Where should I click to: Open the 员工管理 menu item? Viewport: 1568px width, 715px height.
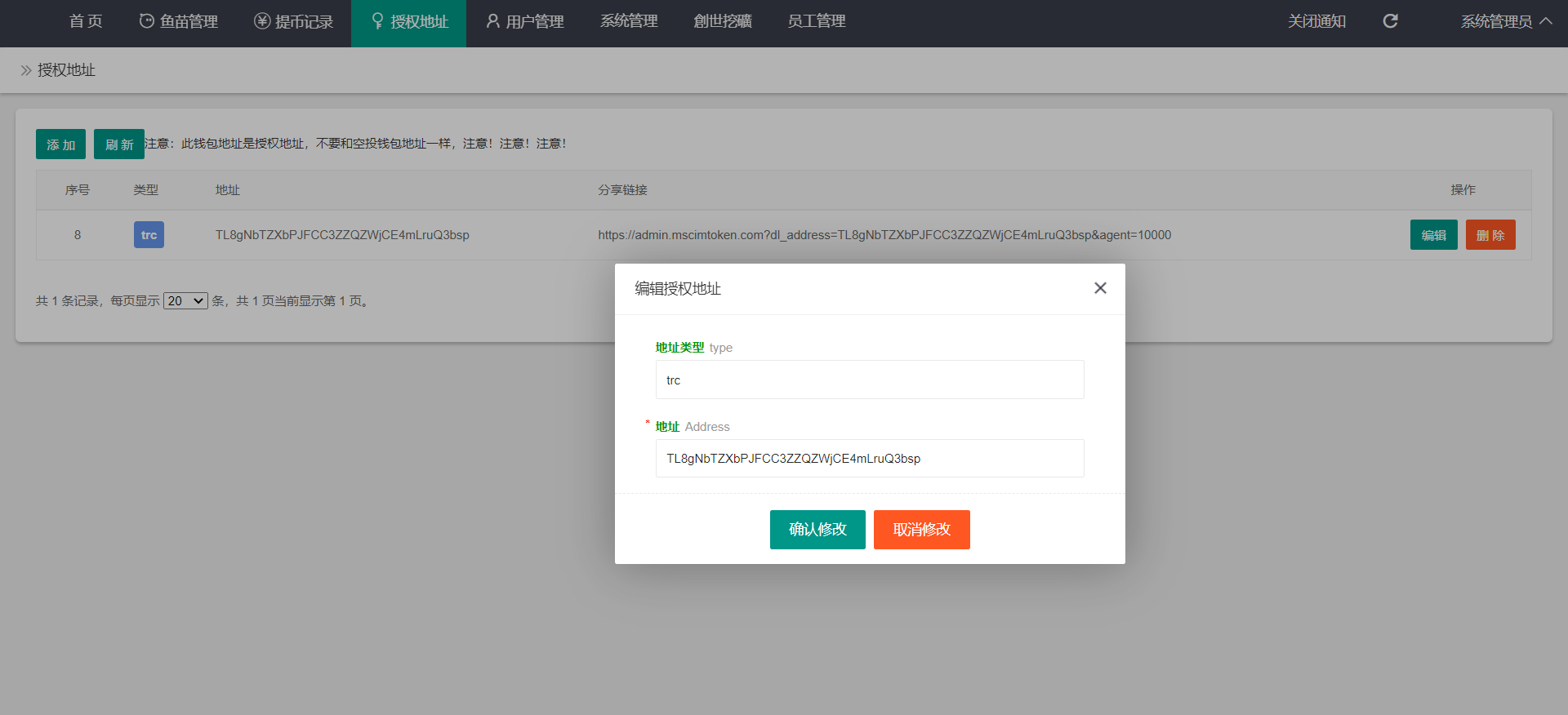[817, 21]
